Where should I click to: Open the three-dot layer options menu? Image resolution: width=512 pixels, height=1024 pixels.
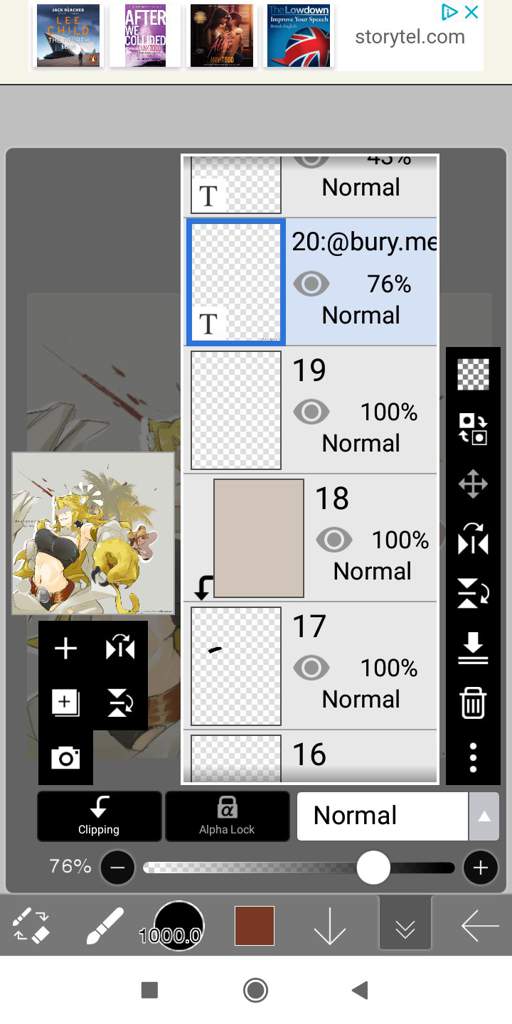tap(473, 758)
